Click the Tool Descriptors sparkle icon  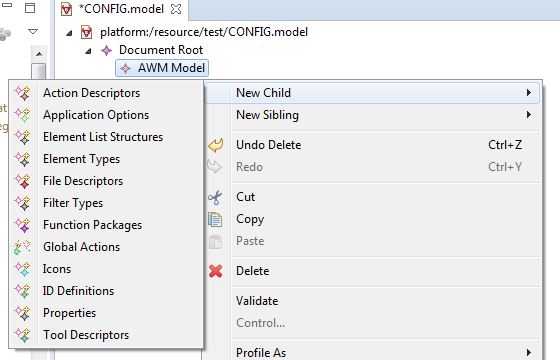[22, 335]
